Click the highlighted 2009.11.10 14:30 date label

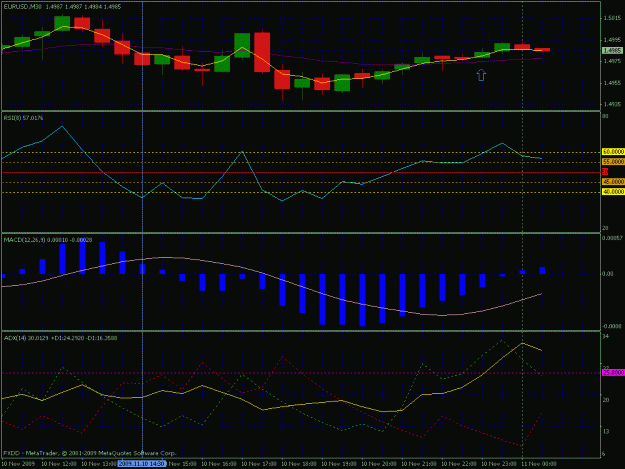tap(142, 464)
